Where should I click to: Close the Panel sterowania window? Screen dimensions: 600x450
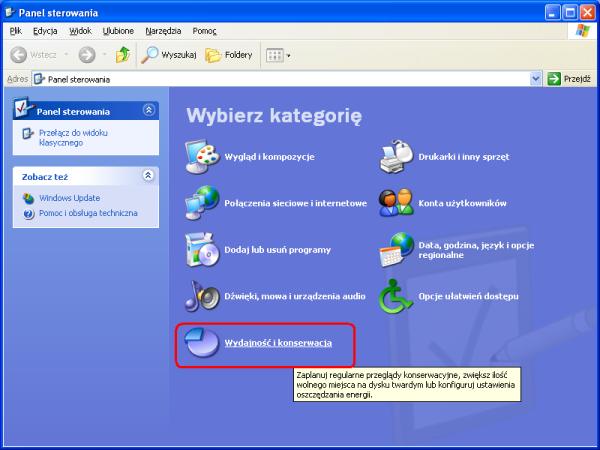click(x=587, y=13)
